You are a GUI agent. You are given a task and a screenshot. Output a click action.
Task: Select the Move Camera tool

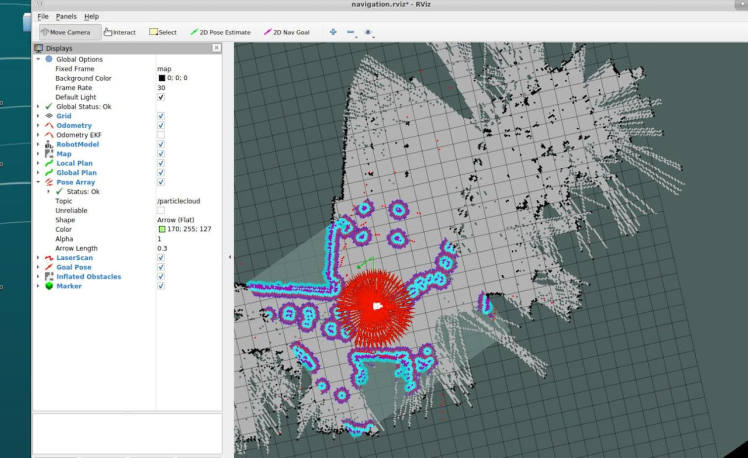point(68,32)
